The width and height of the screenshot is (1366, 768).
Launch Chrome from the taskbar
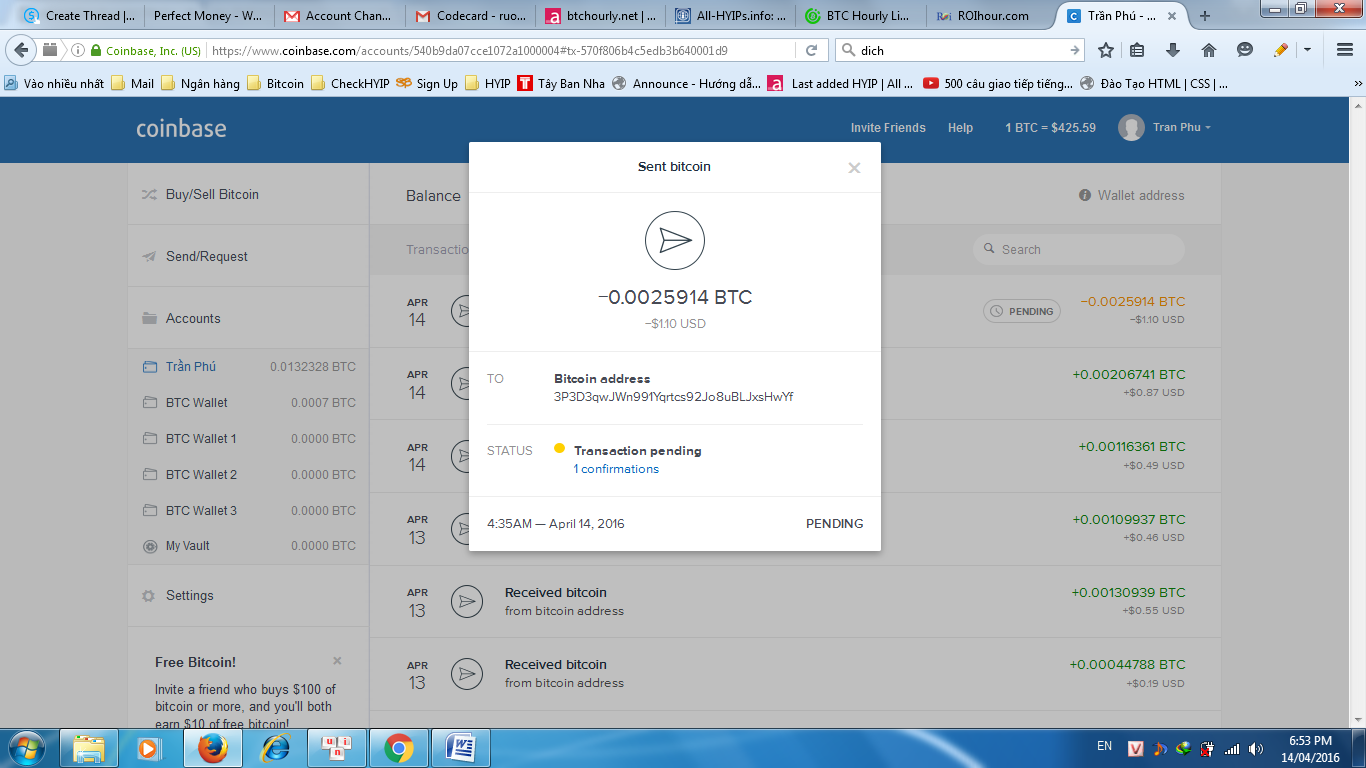(x=399, y=747)
